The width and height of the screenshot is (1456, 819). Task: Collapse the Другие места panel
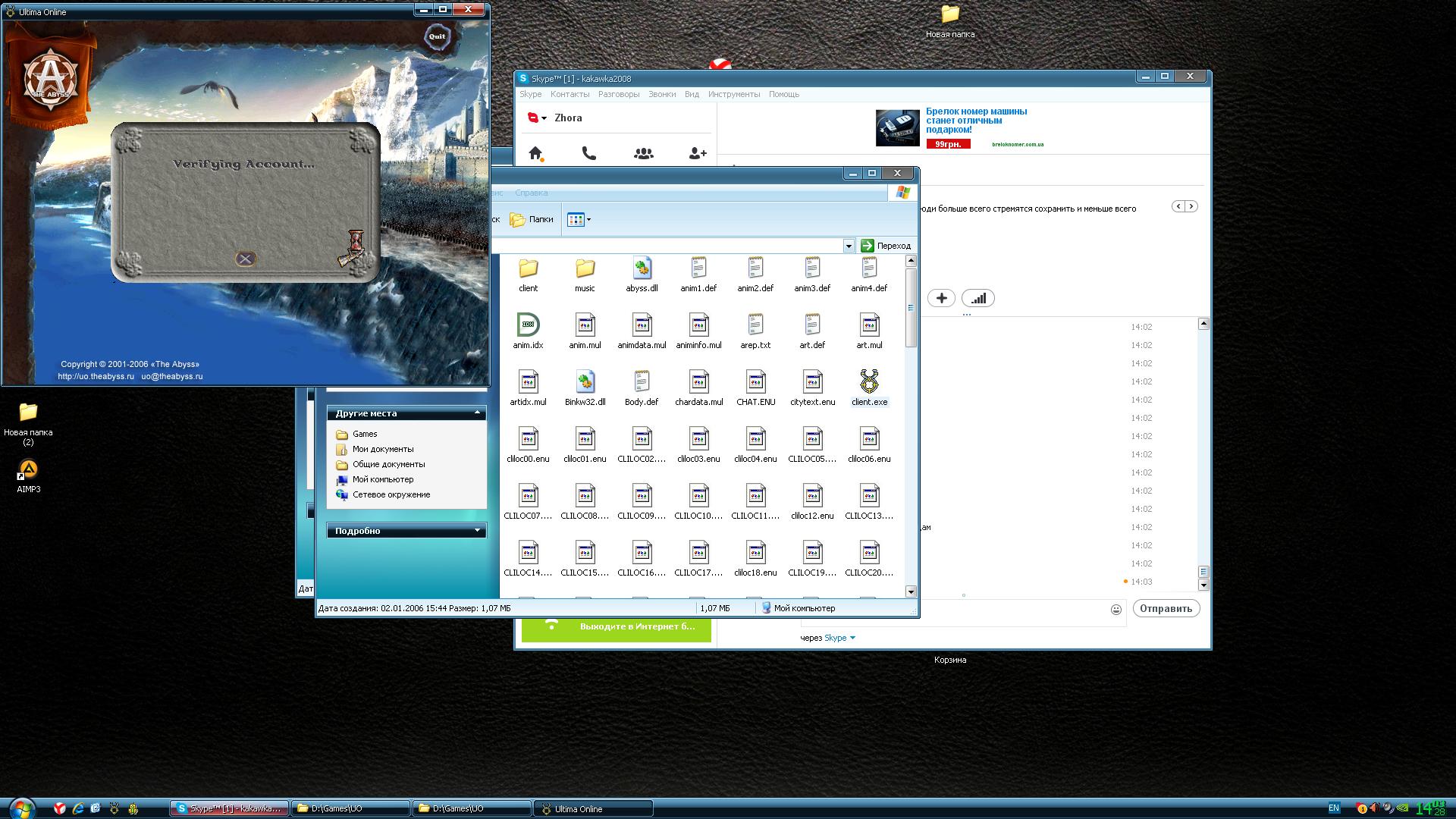click(x=478, y=413)
